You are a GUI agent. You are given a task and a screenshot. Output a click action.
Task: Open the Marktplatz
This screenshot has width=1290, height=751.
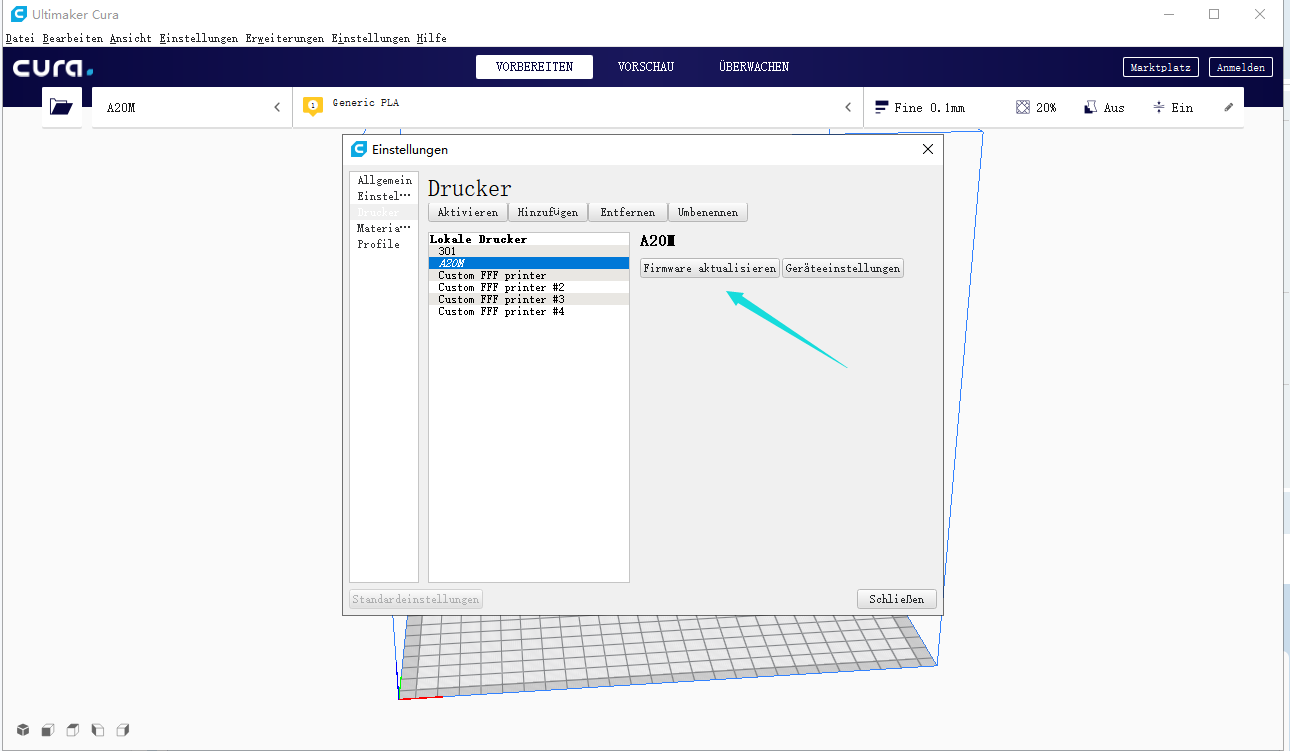(1161, 68)
